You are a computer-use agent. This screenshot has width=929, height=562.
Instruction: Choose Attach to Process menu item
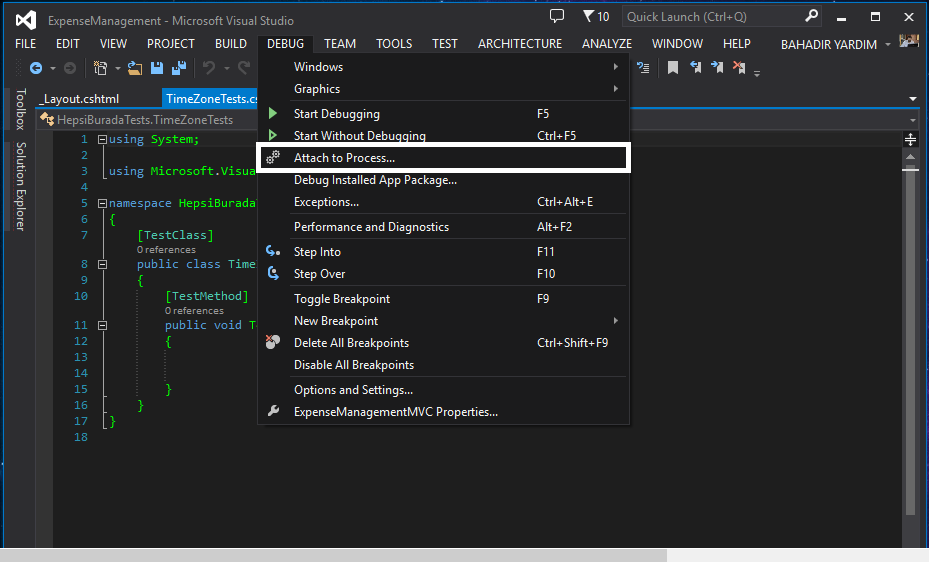(443, 158)
